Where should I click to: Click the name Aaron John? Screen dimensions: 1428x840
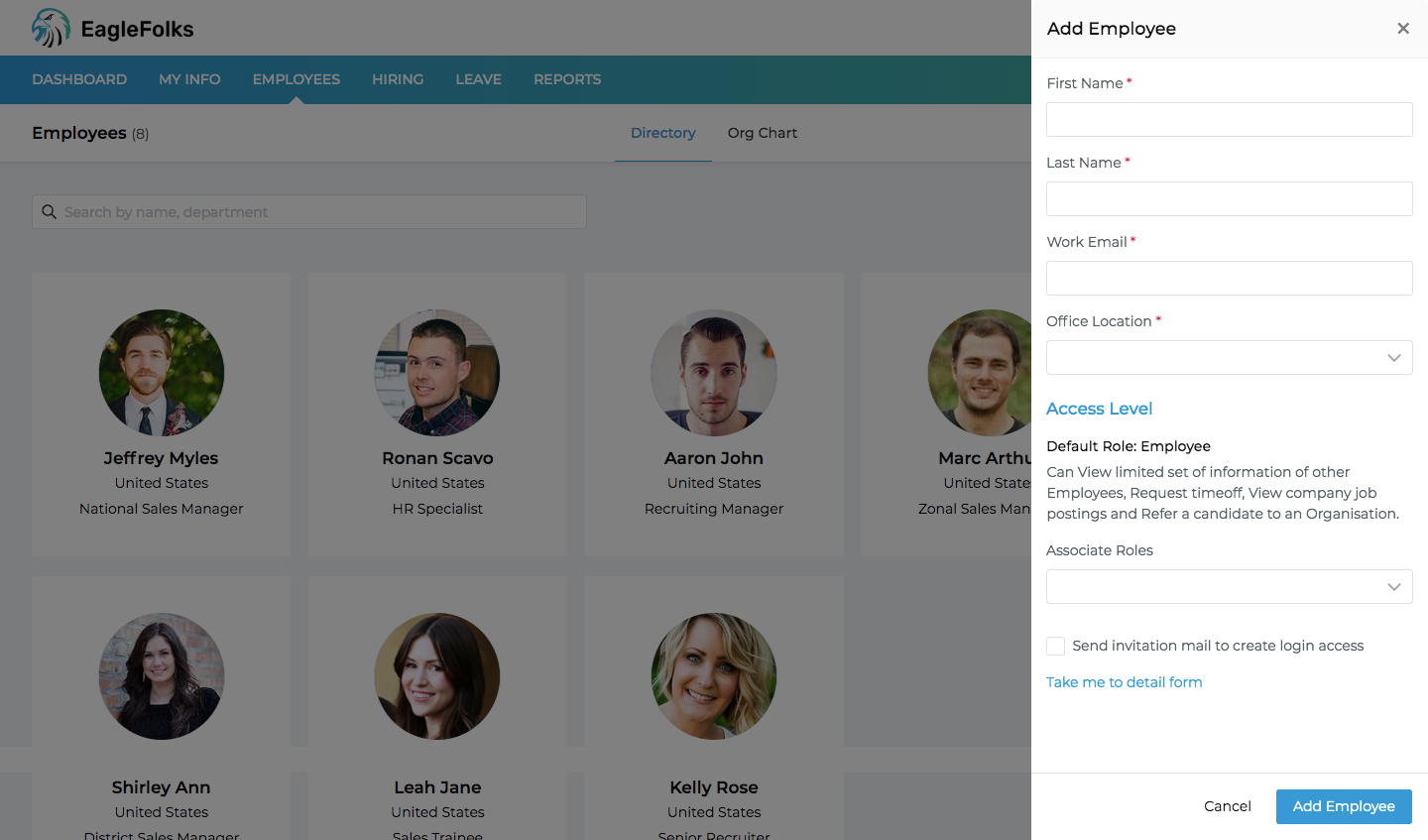click(x=714, y=458)
